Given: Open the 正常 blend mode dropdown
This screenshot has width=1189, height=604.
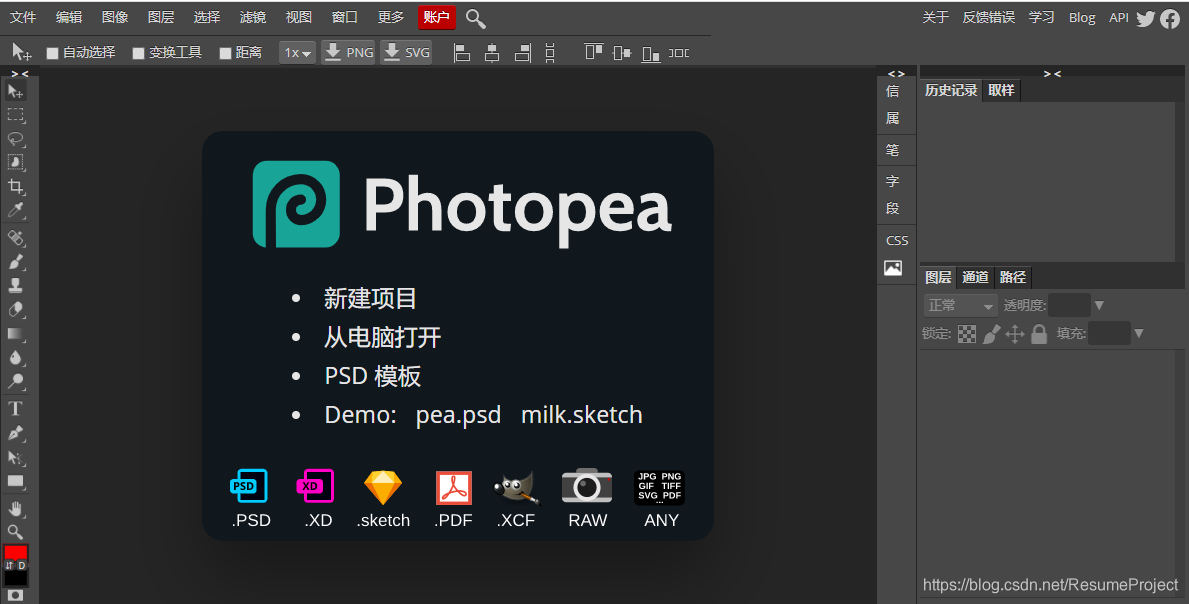Looking at the screenshot, I should pos(960,305).
